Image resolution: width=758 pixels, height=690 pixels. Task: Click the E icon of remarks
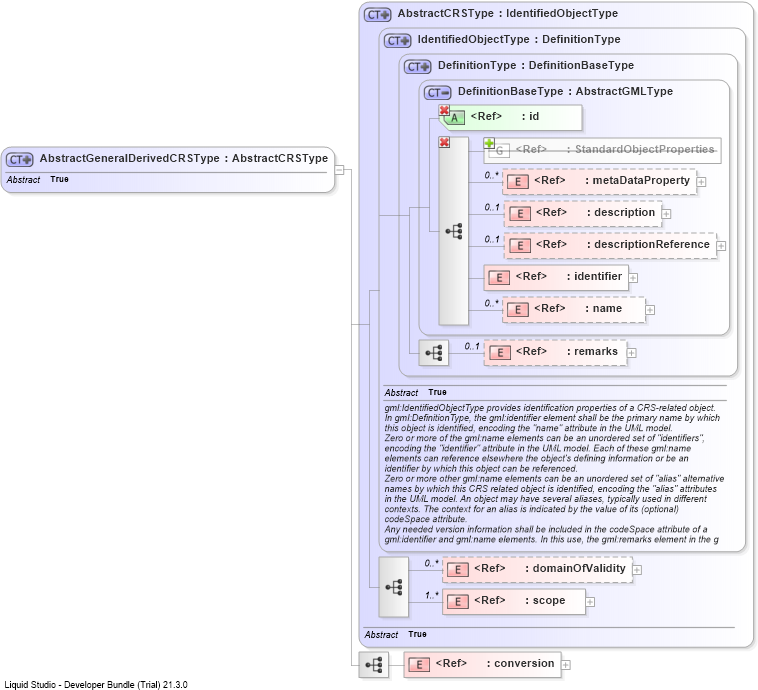point(500,352)
